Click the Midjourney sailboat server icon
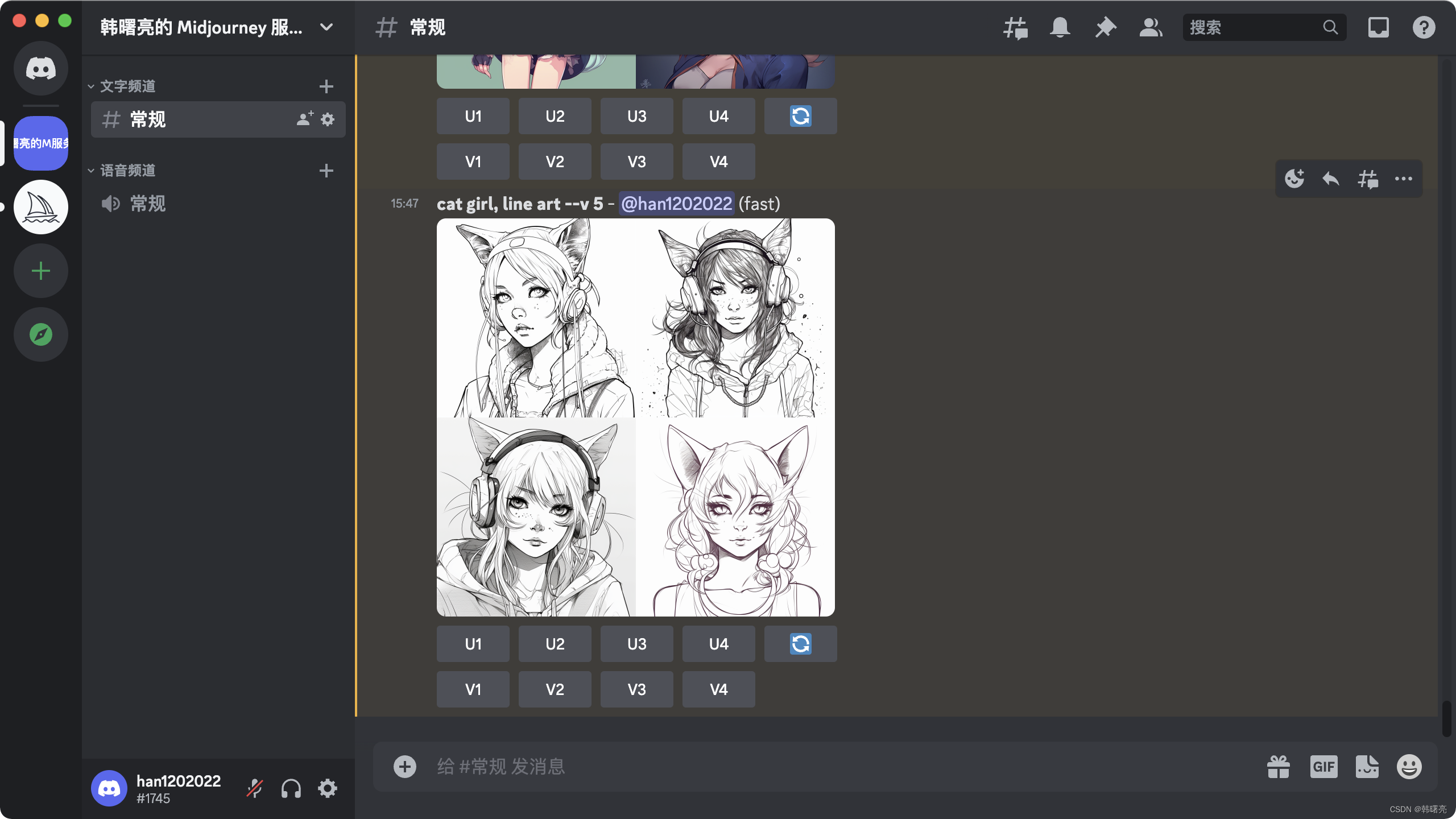Image resolution: width=1456 pixels, height=819 pixels. (x=41, y=207)
